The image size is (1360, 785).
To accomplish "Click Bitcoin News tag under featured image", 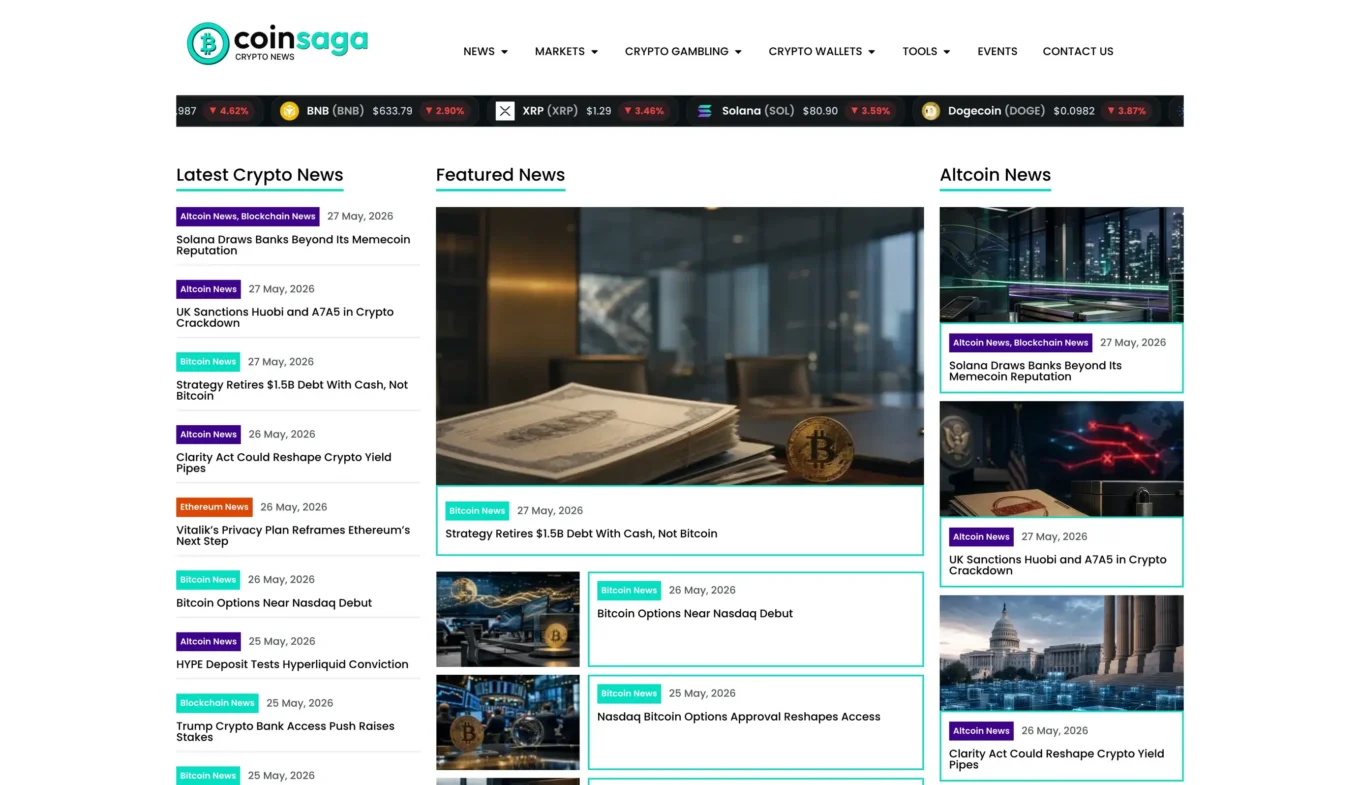I will [477, 511].
